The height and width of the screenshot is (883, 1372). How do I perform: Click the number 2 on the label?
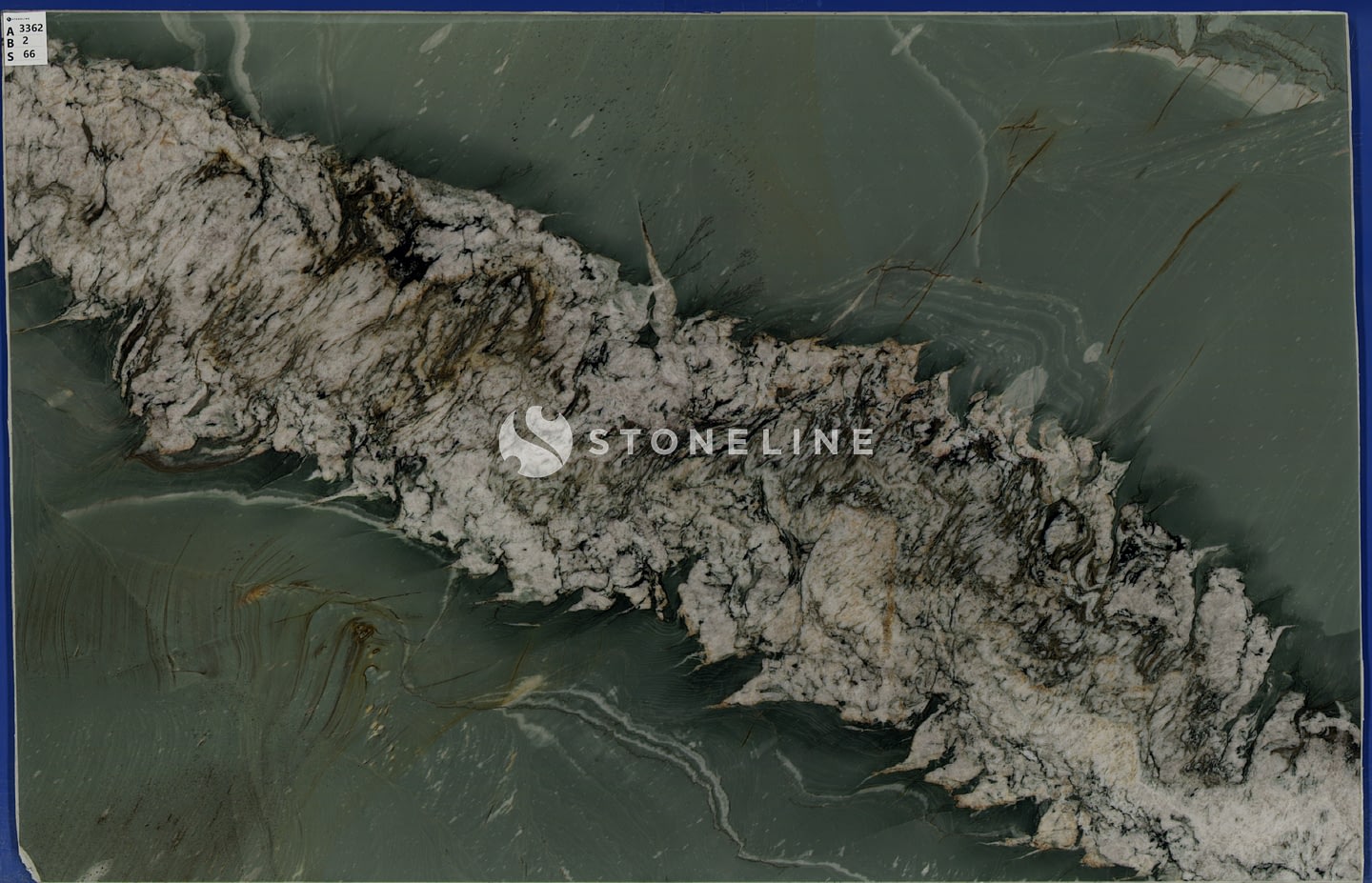click(x=25, y=42)
